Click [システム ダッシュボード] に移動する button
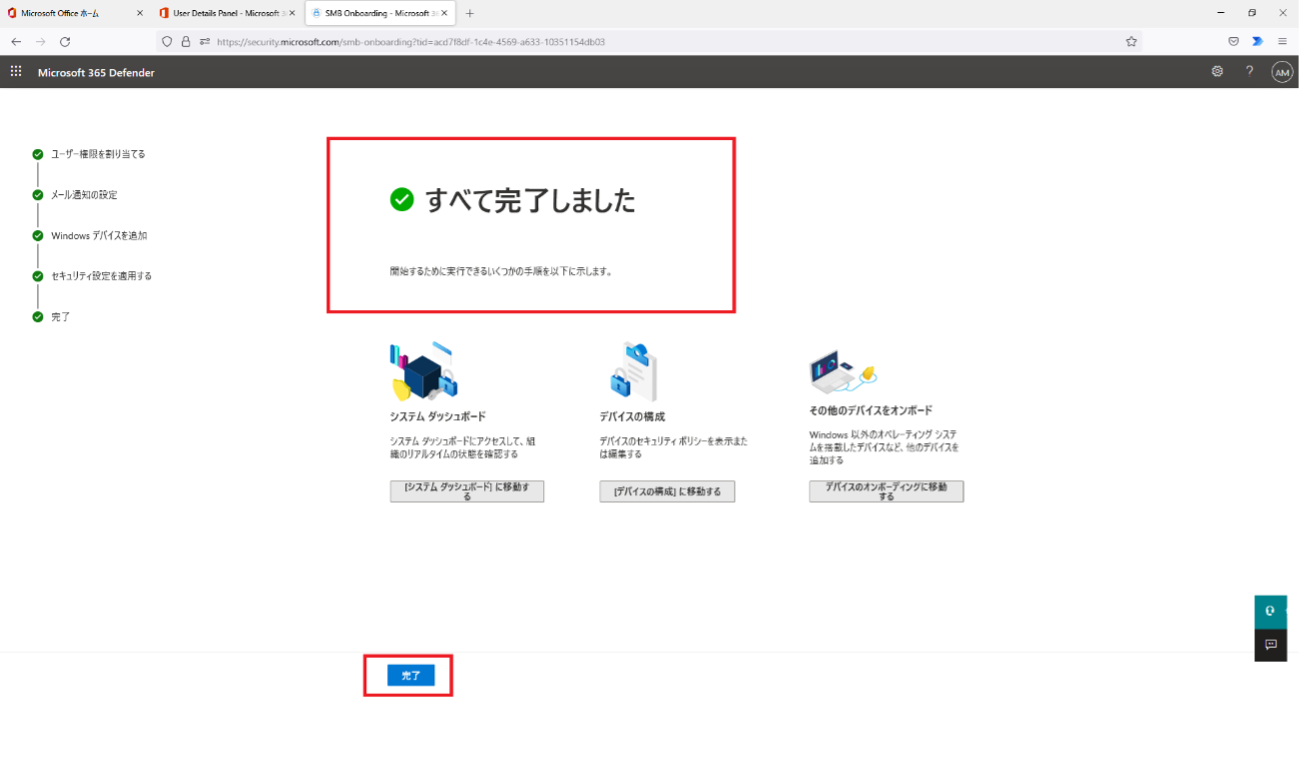Viewport: 1301px width, 757px height. point(467,491)
